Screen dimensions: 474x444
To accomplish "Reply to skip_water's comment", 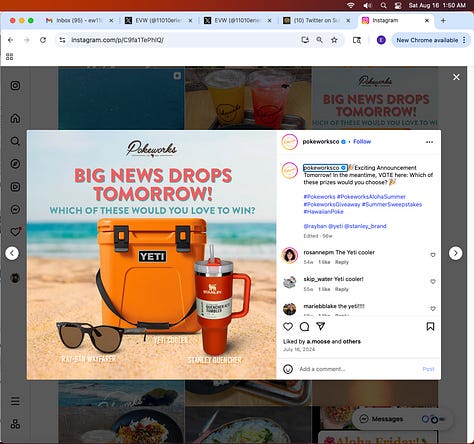I will pos(342,289).
